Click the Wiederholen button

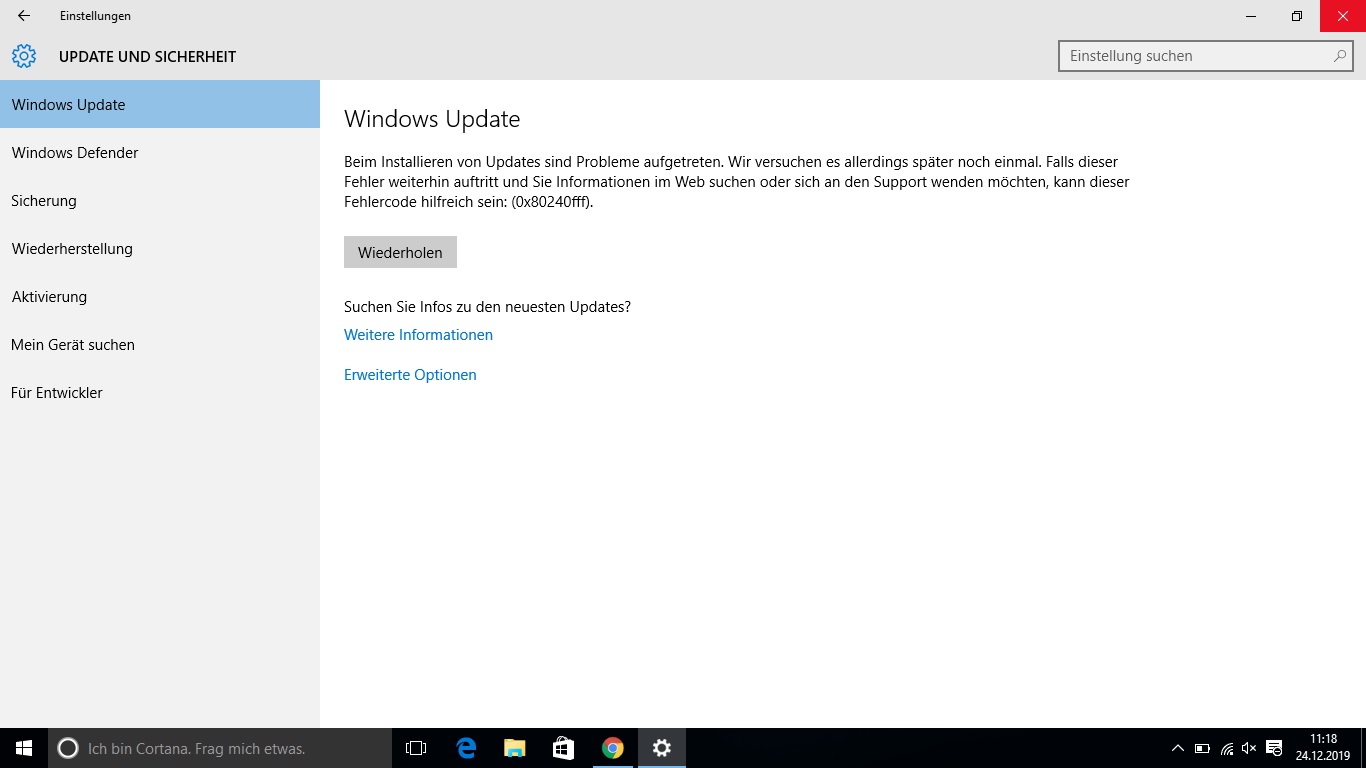click(x=400, y=252)
